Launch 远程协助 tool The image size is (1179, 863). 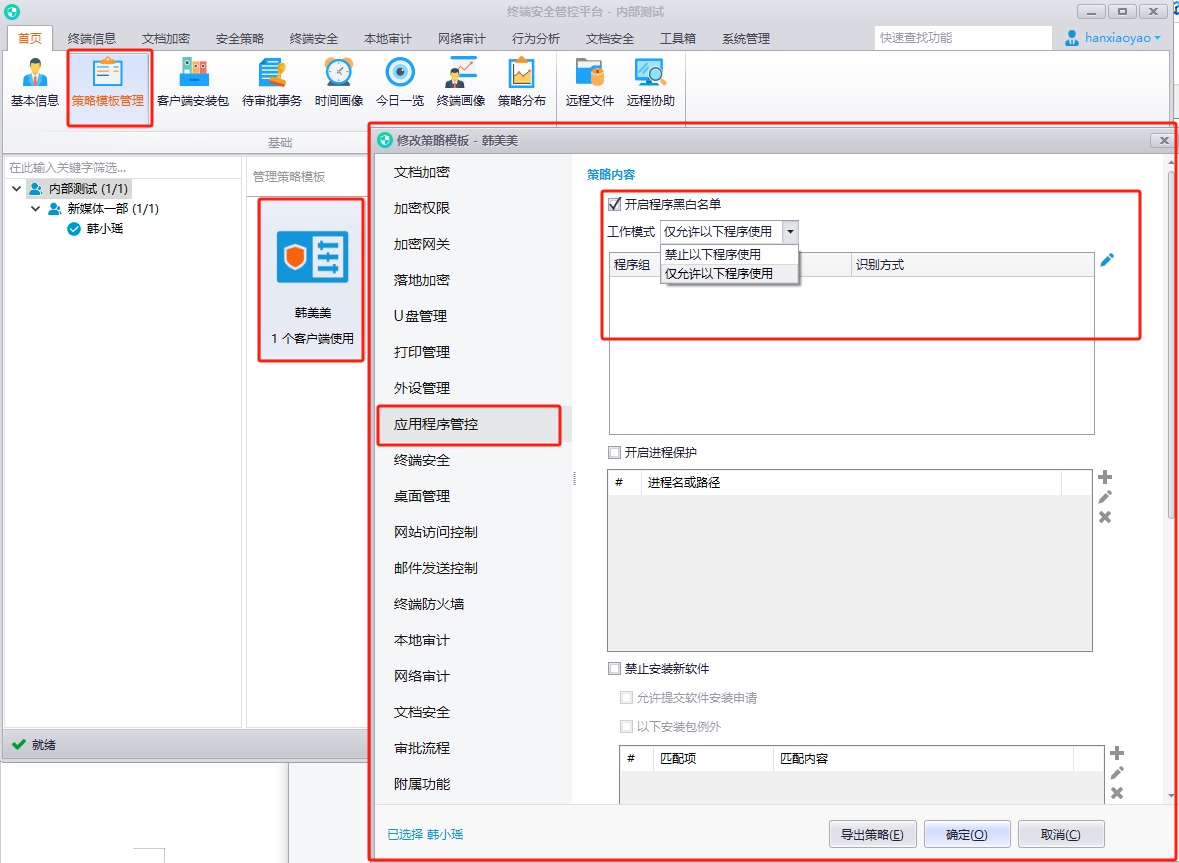point(651,83)
